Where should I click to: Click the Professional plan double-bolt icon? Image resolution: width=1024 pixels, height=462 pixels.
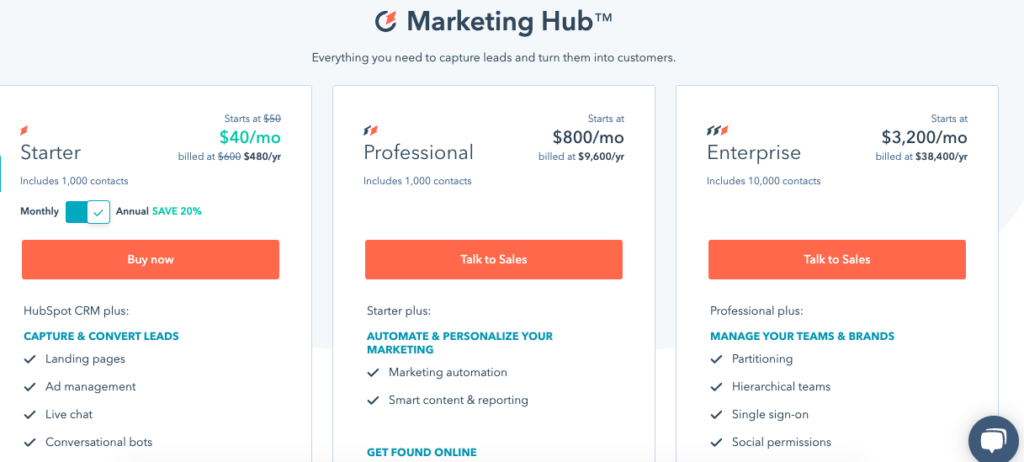click(370, 131)
